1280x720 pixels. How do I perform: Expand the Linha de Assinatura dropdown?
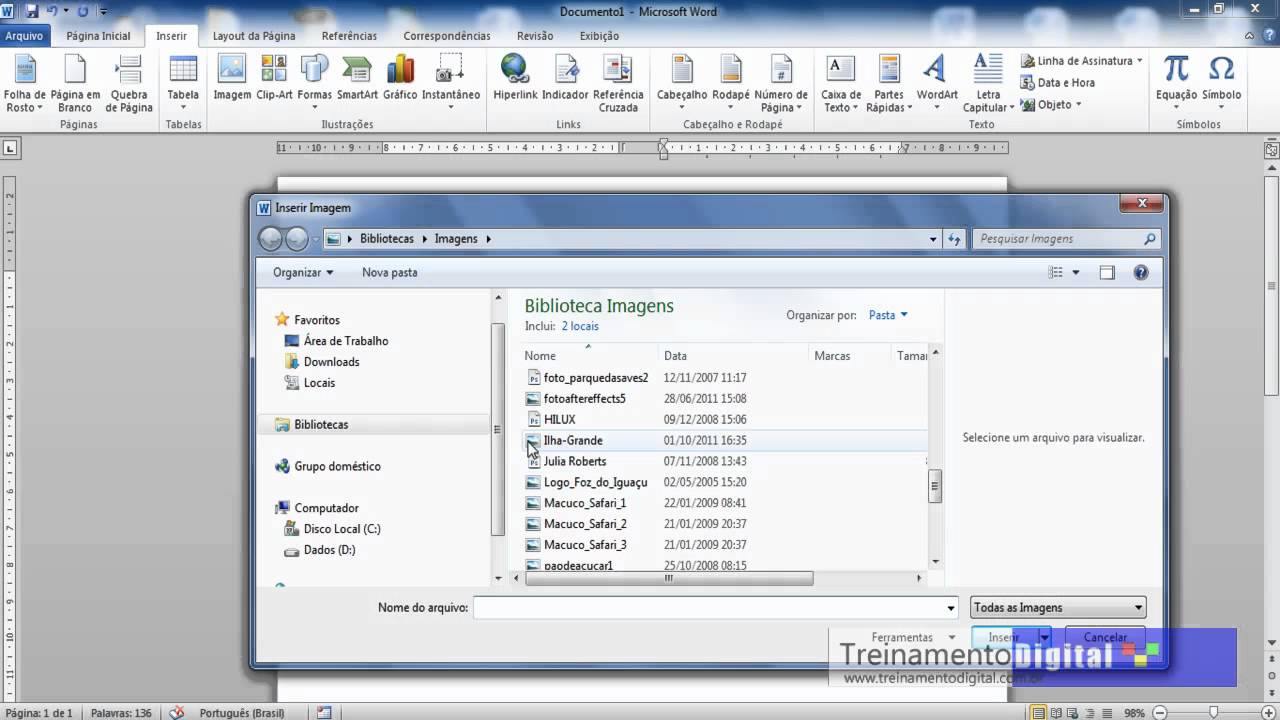point(1139,61)
